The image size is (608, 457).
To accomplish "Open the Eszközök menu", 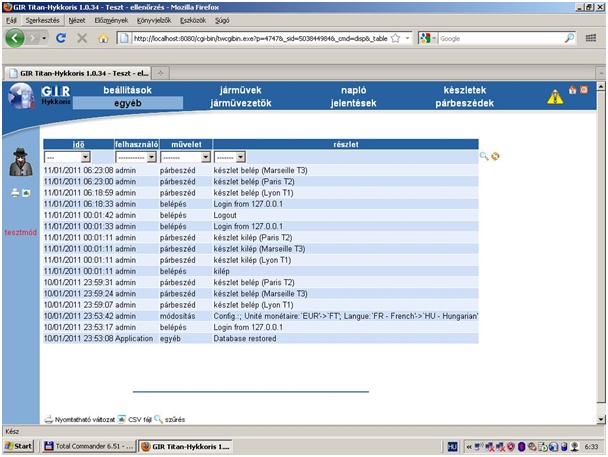I will point(193,20).
